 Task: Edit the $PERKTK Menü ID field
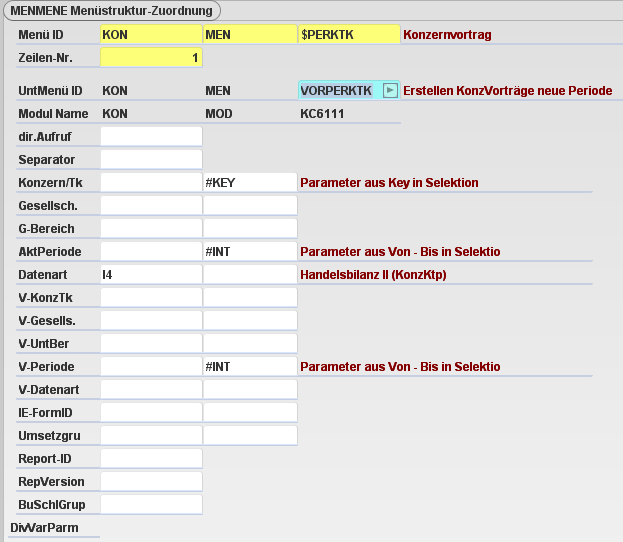click(x=349, y=35)
